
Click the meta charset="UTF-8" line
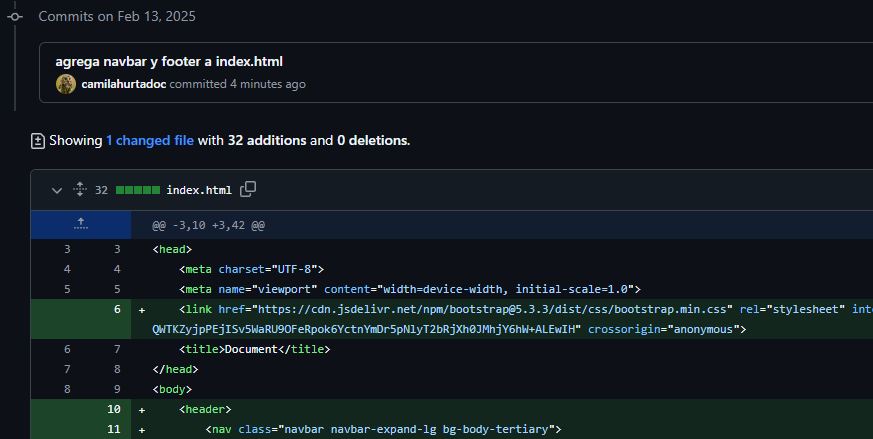[x=251, y=269]
